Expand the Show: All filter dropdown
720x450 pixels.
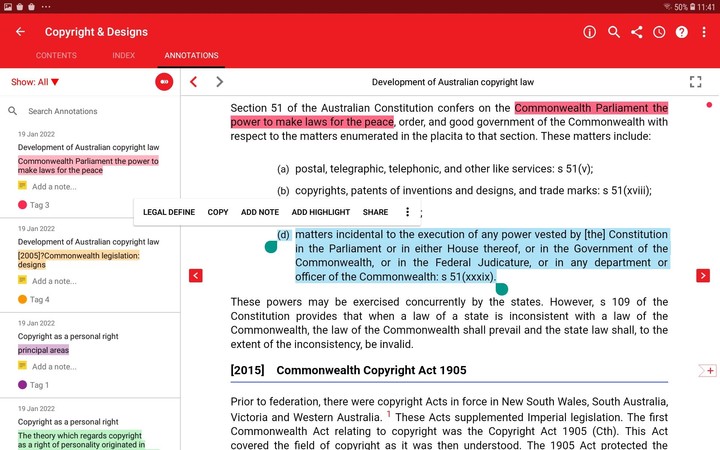[x=35, y=82]
